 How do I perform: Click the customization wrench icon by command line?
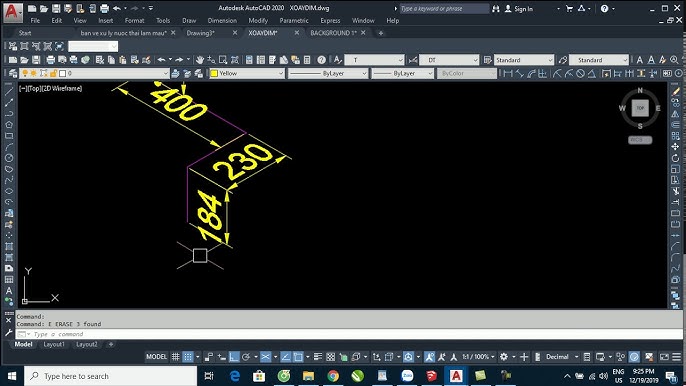(8, 333)
